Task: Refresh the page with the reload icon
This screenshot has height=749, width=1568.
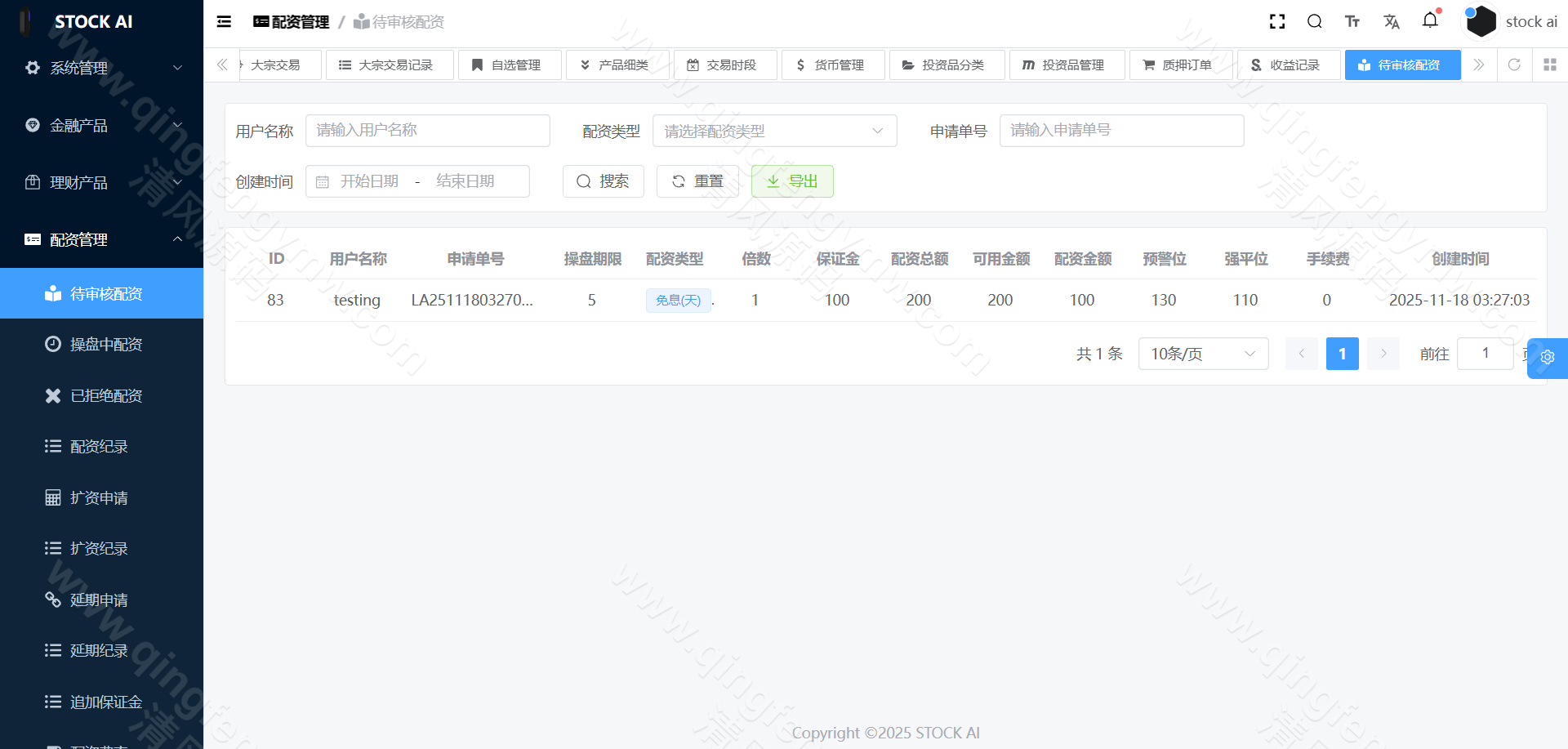Action: pos(1515,65)
